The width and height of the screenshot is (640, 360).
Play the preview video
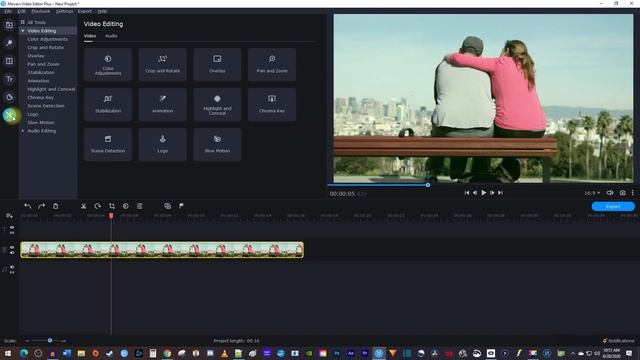pos(484,193)
